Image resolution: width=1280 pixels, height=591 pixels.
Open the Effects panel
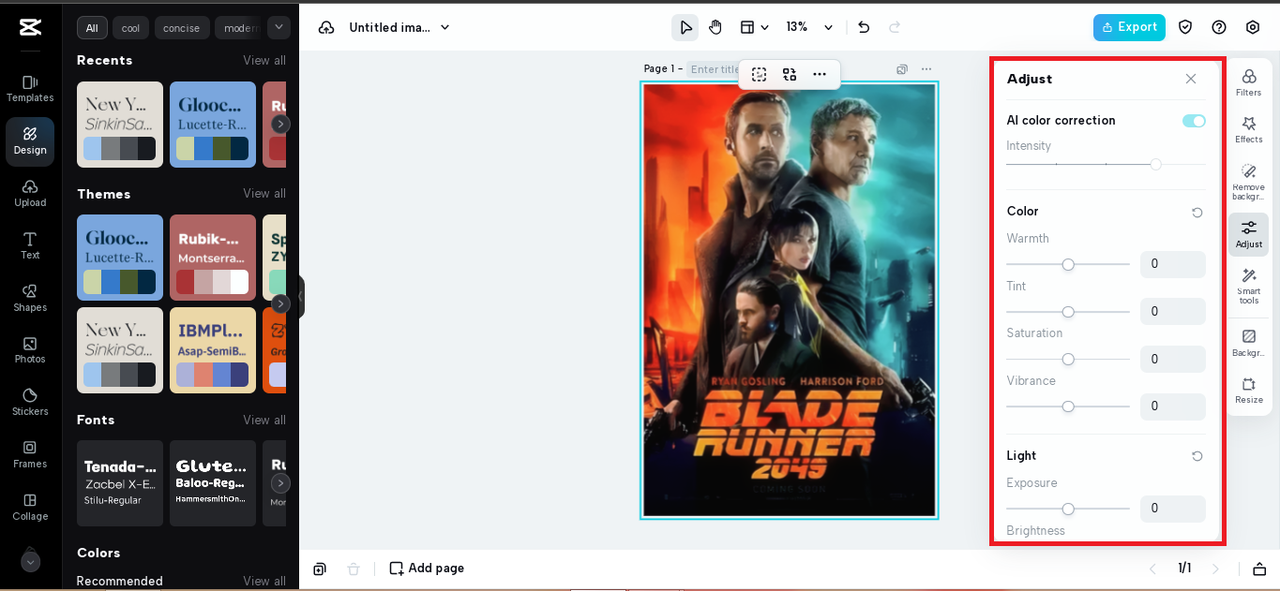click(x=1249, y=130)
